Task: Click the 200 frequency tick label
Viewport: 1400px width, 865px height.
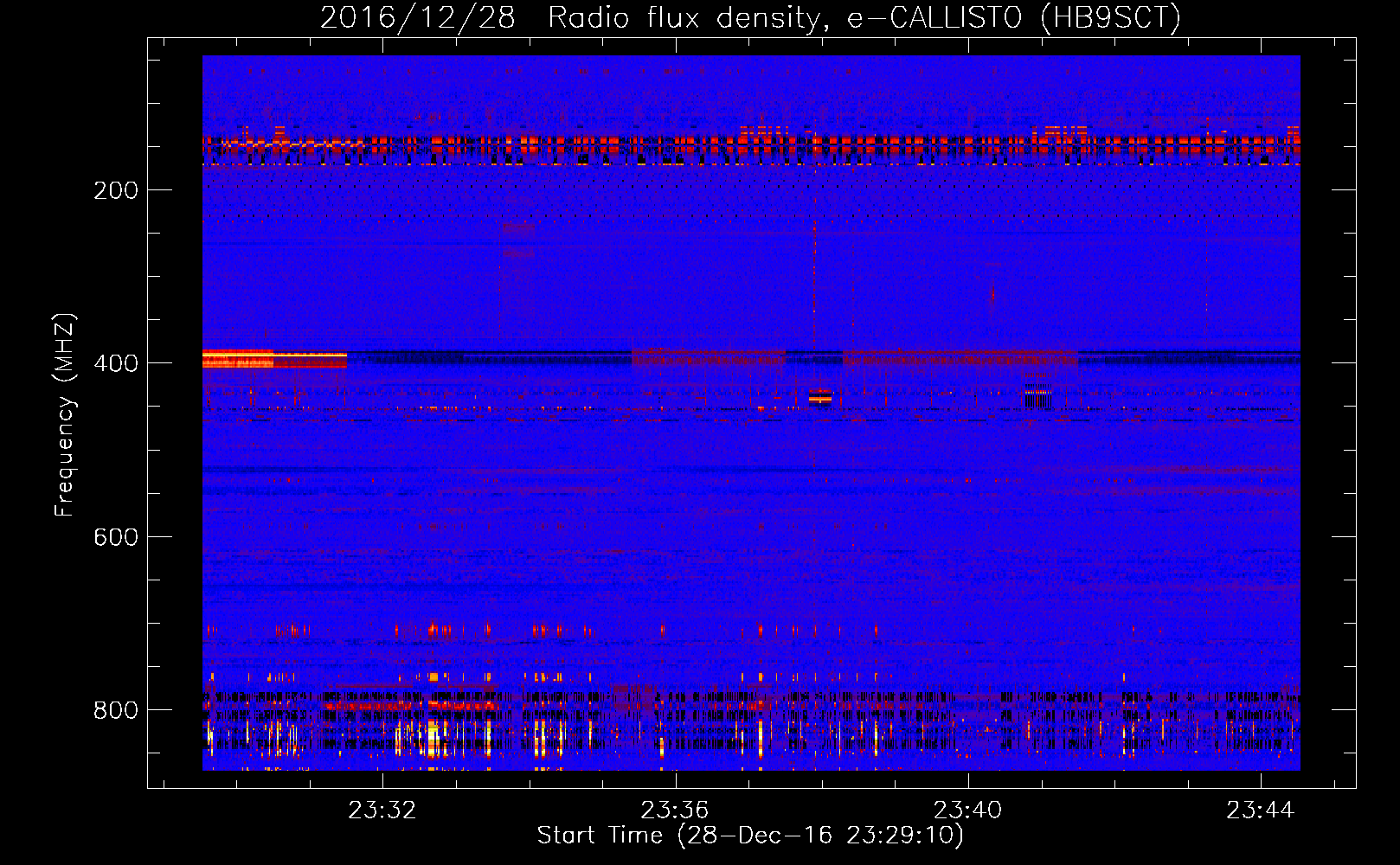Action: click(116, 190)
